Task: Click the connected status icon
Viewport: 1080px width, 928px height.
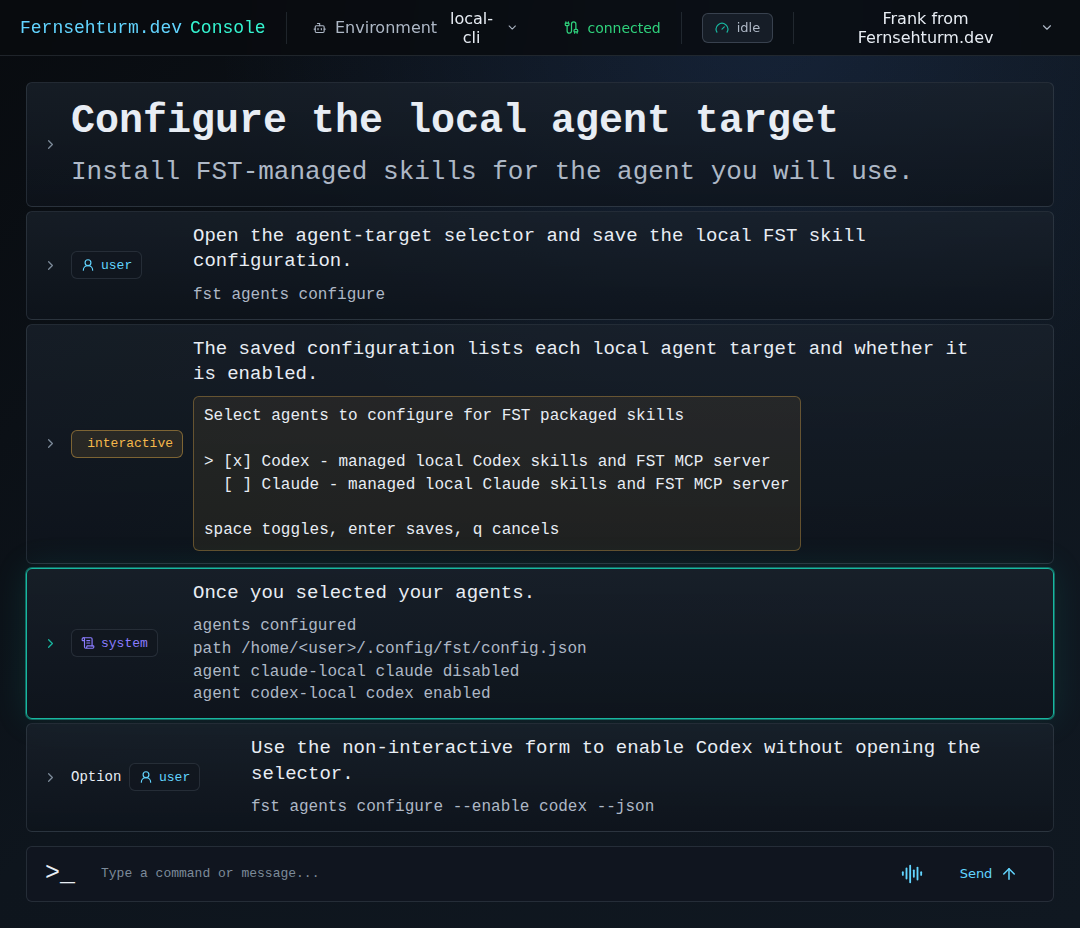Action: [x=571, y=28]
